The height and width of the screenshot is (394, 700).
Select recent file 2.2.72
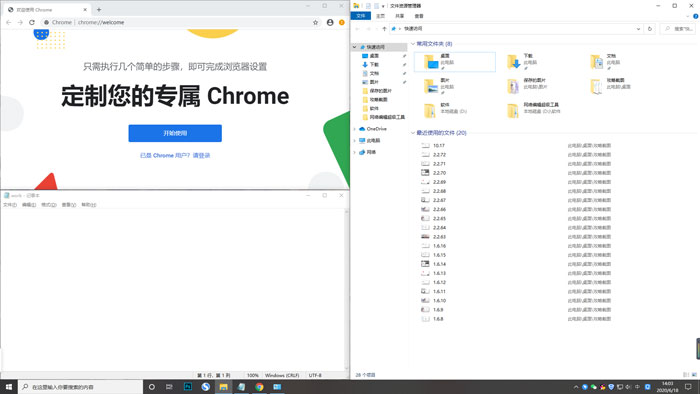439,155
